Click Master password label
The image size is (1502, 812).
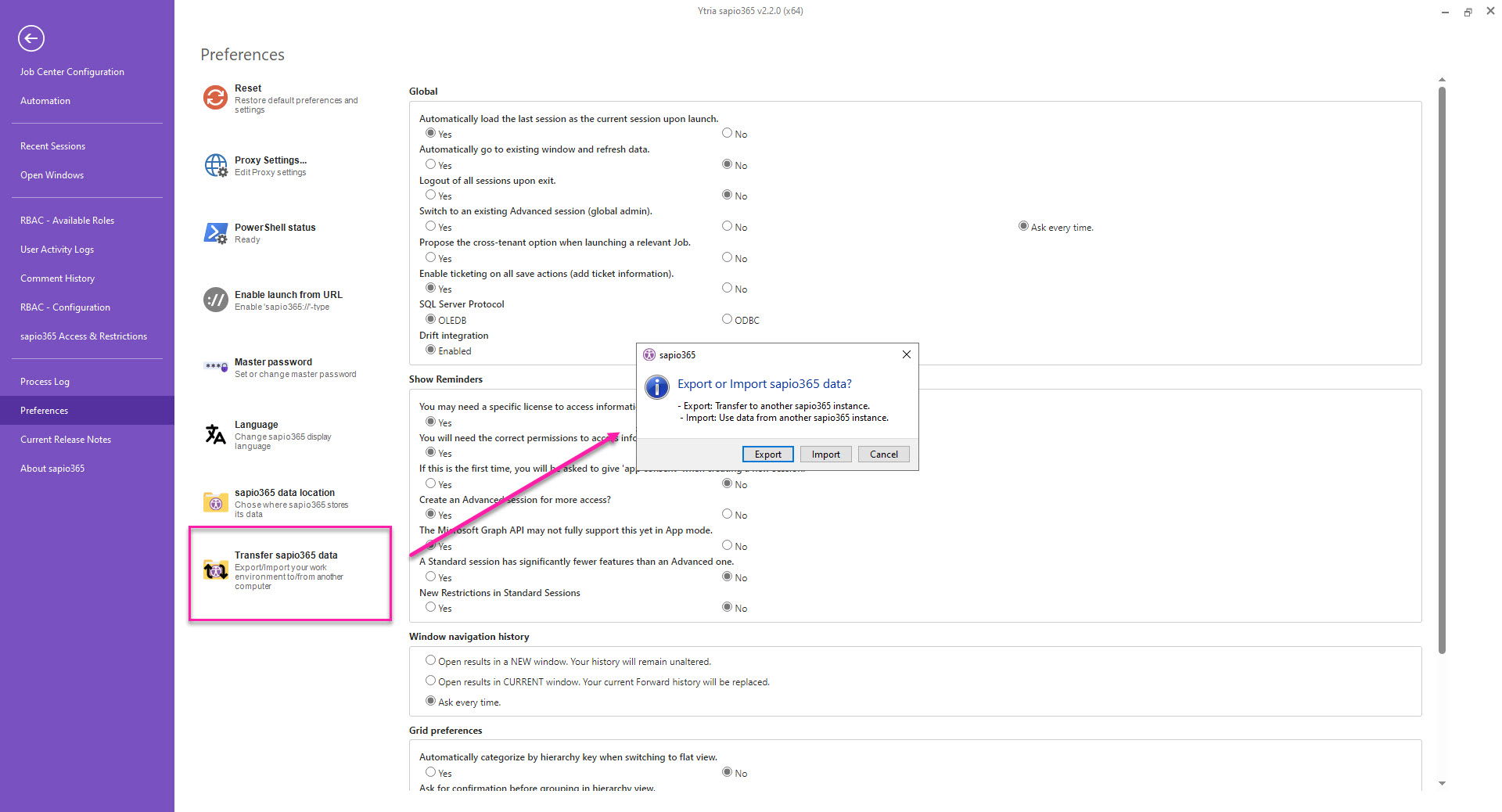click(273, 362)
